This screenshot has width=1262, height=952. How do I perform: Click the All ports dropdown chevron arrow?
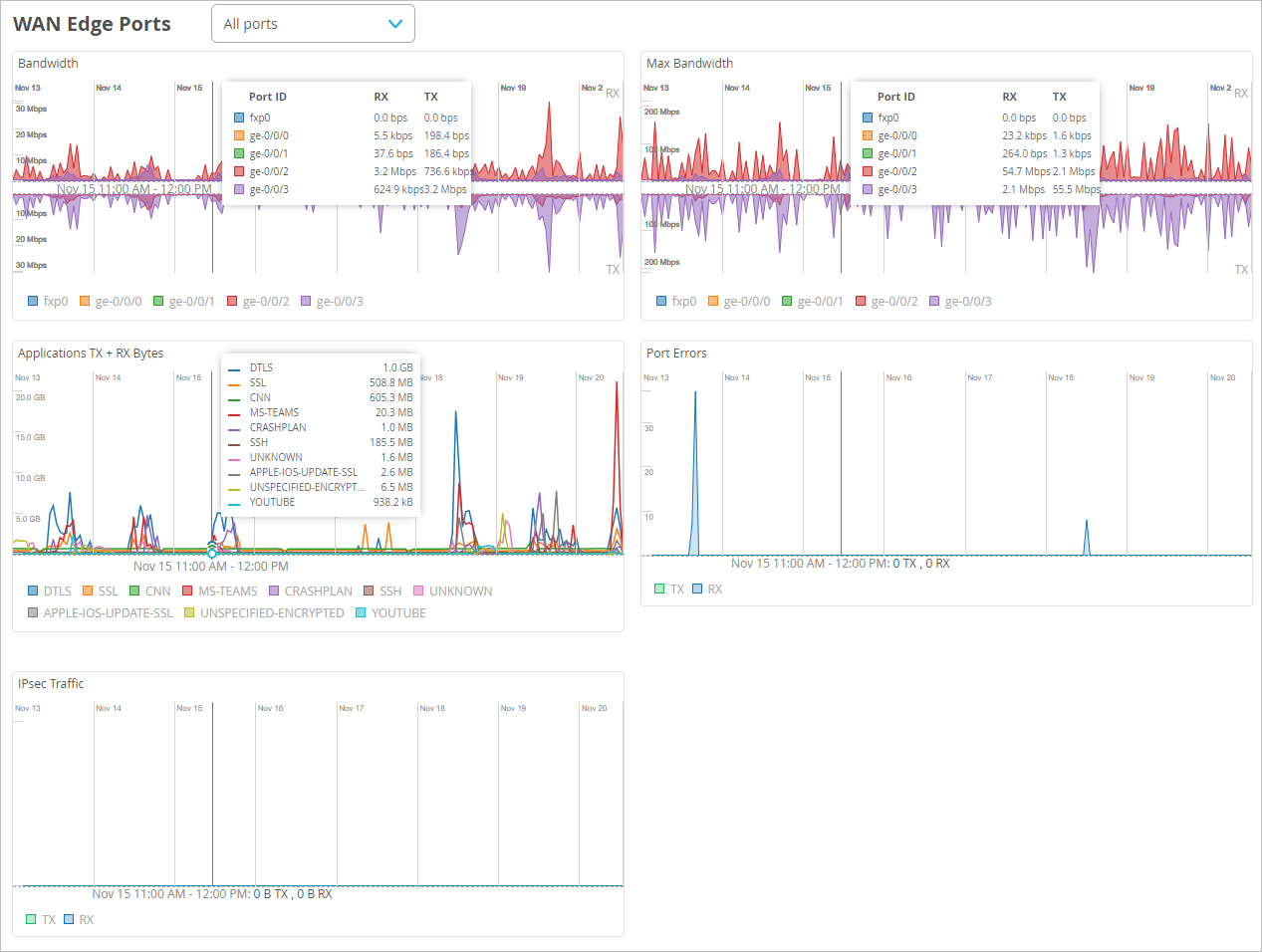pyautogui.click(x=395, y=24)
